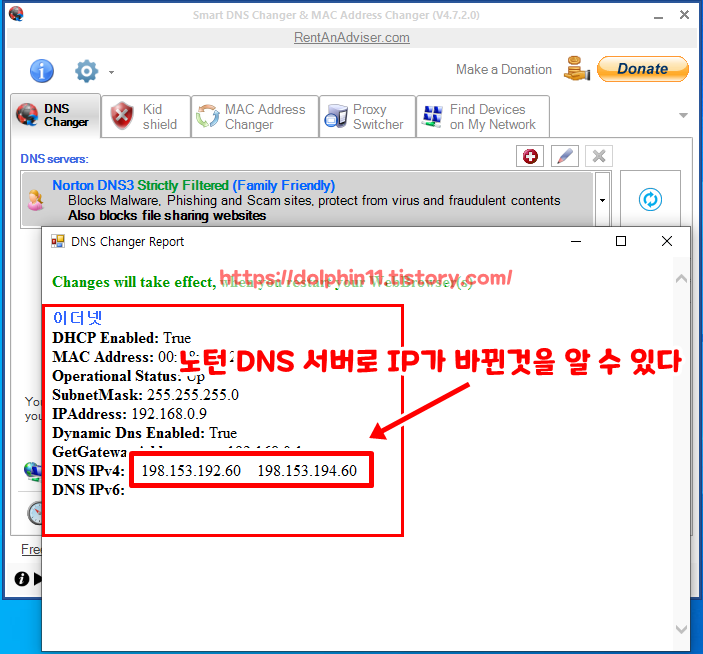Click the Make a Donation text
703x654 pixels.
tap(504, 69)
